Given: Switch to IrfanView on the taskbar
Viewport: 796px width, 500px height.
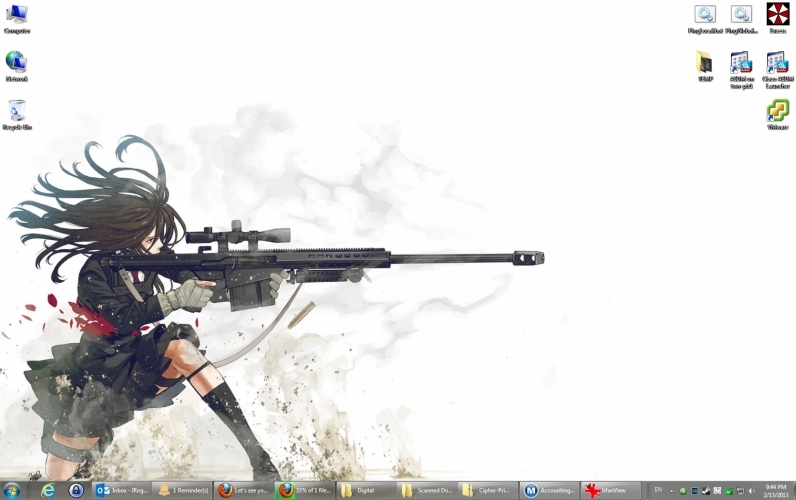Looking at the screenshot, I should (x=610, y=490).
